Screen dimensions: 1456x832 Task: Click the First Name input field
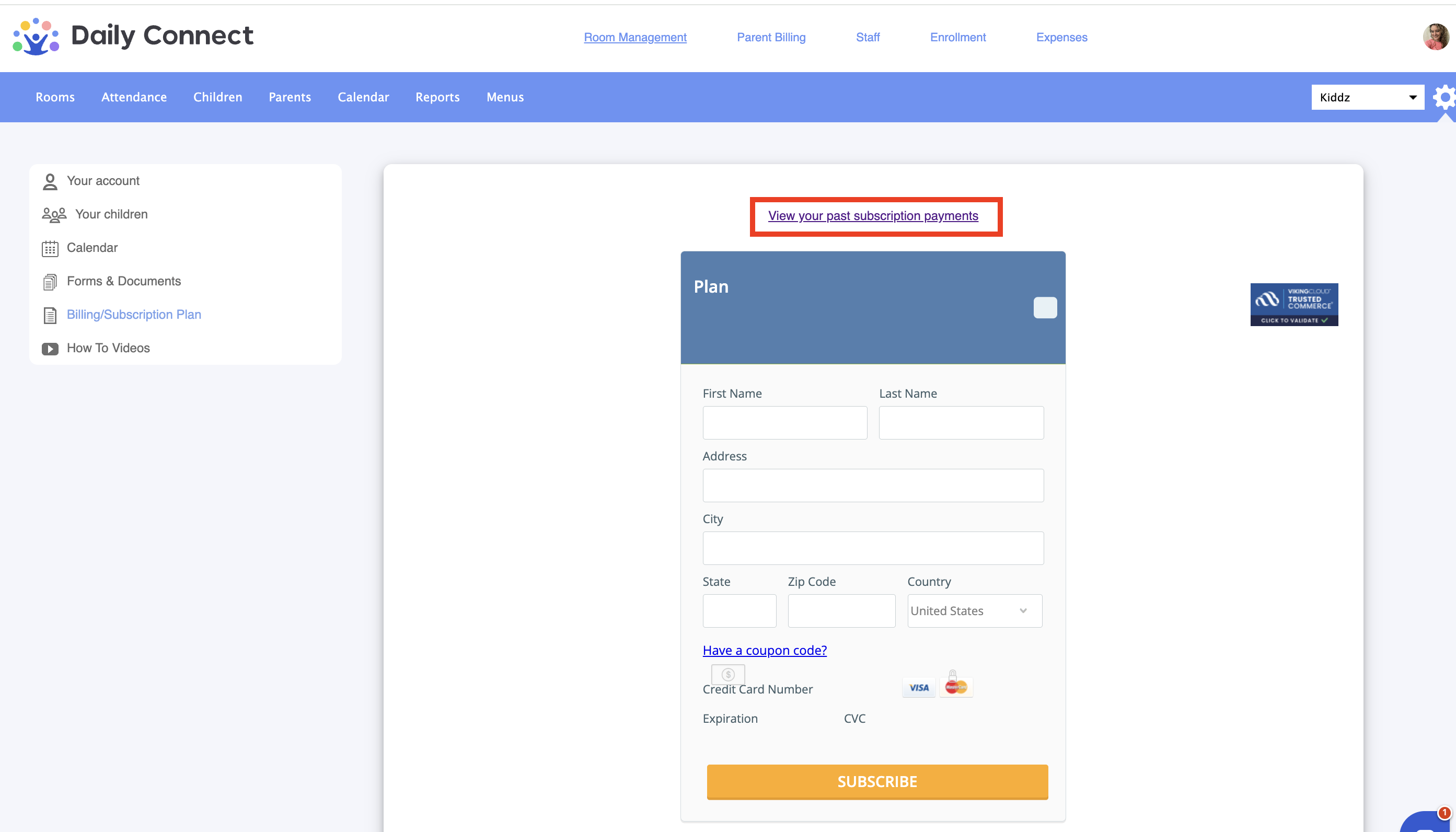[x=784, y=423]
